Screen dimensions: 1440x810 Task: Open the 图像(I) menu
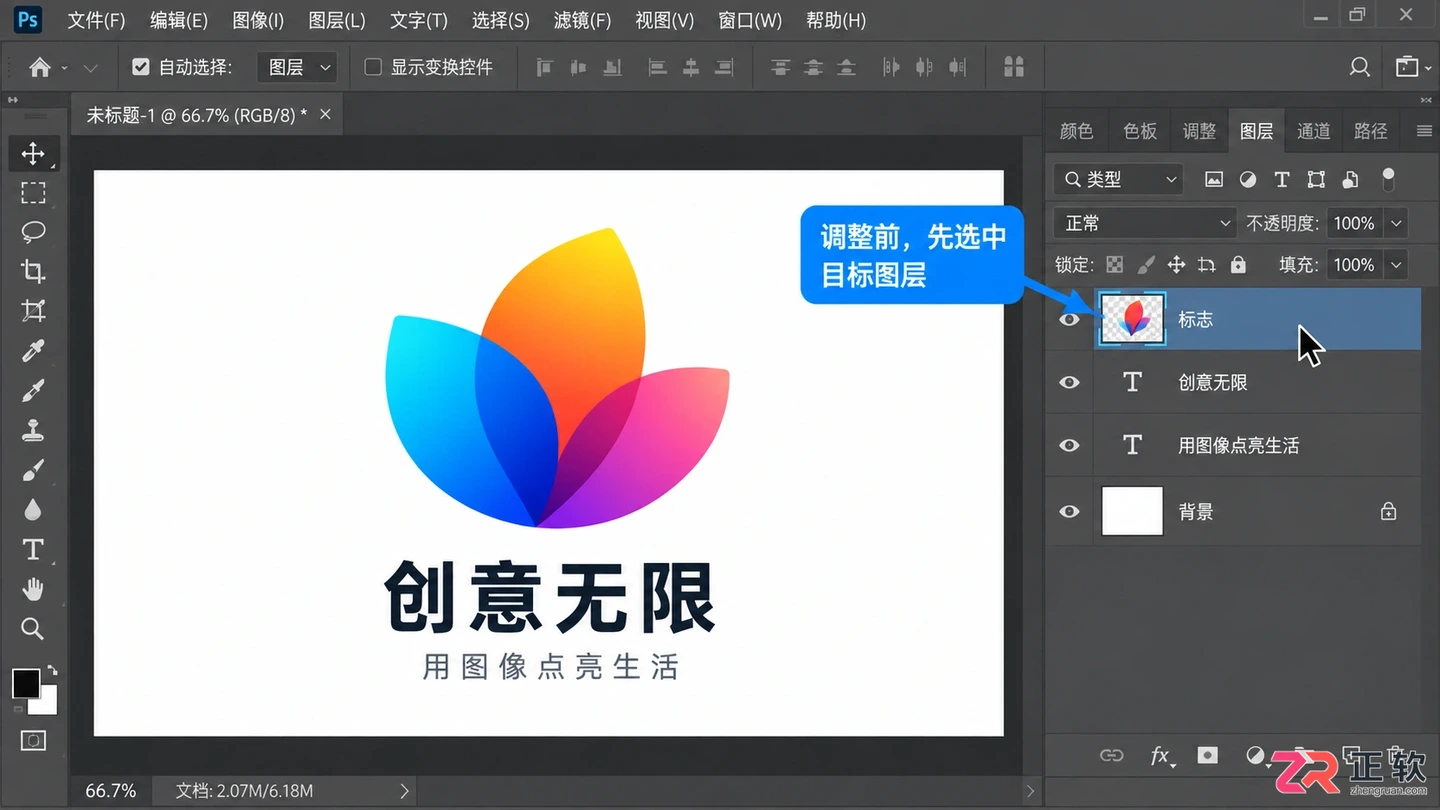[258, 20]
